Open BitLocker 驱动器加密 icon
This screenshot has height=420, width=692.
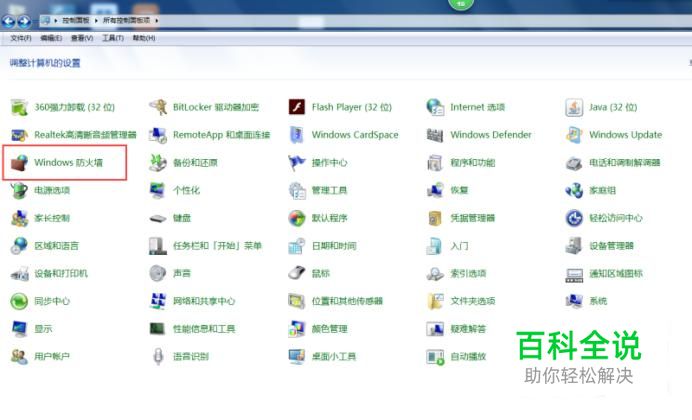pos(158,107)
